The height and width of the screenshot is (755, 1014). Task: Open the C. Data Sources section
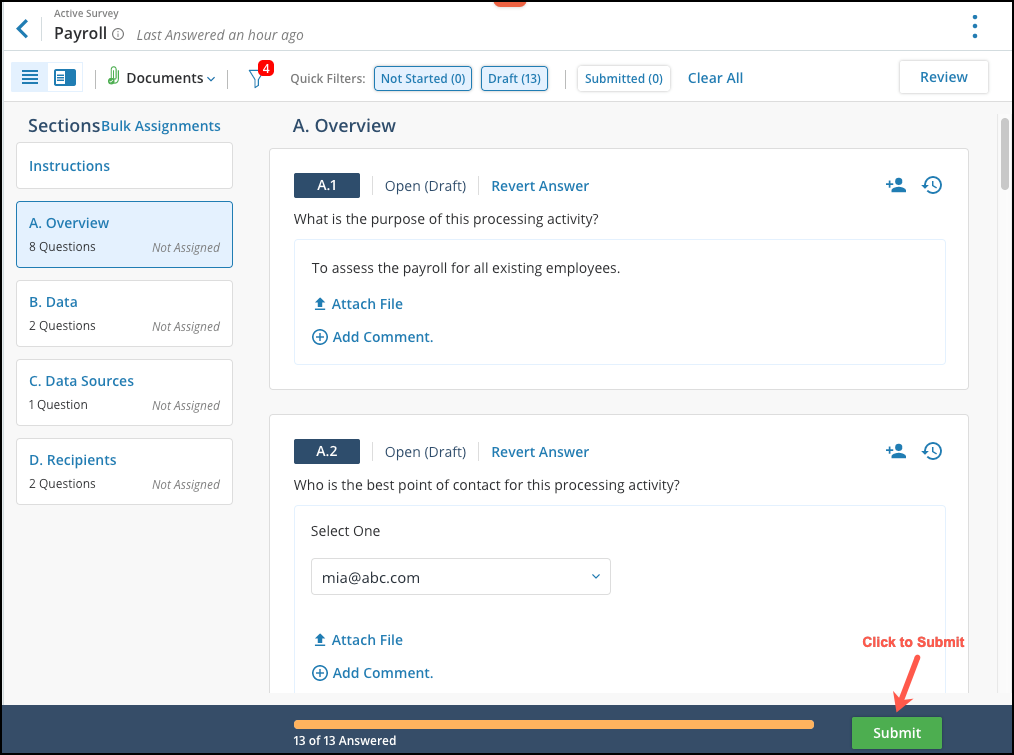[124, 392]
